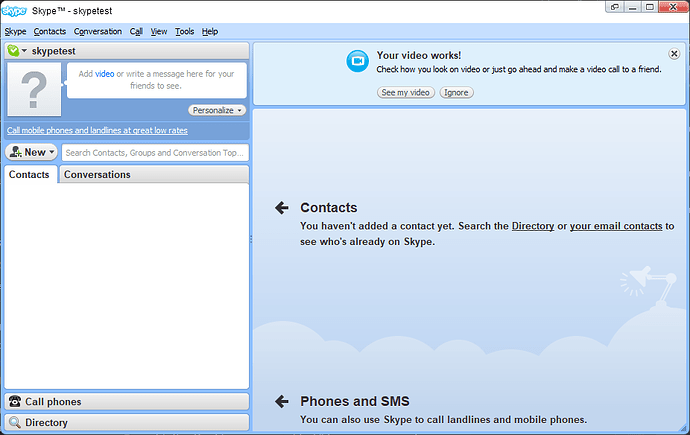This screenshot has height=435, width=690.
Task: Open the View menu
Action: coord(159,32)
